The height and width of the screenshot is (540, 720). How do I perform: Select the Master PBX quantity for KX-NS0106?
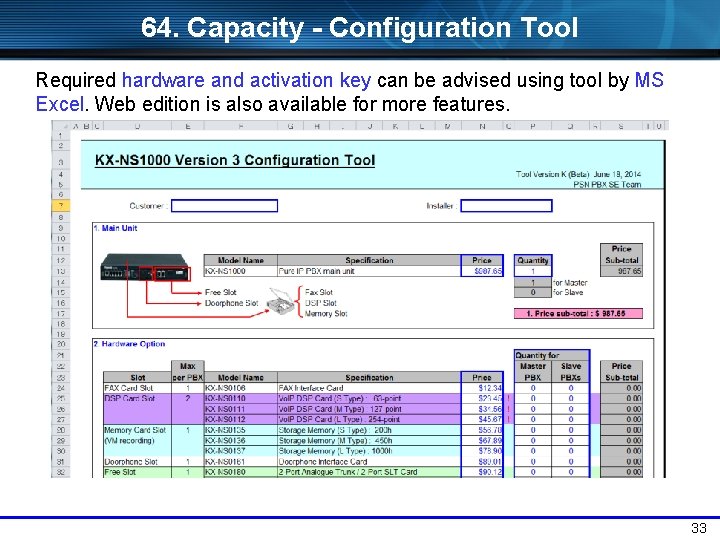pos(533,388)
